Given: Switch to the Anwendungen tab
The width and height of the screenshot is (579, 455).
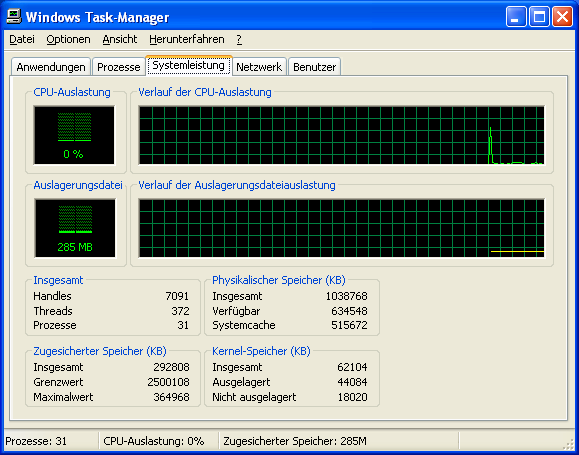Looking at the screenshot, I should (51, 67).
